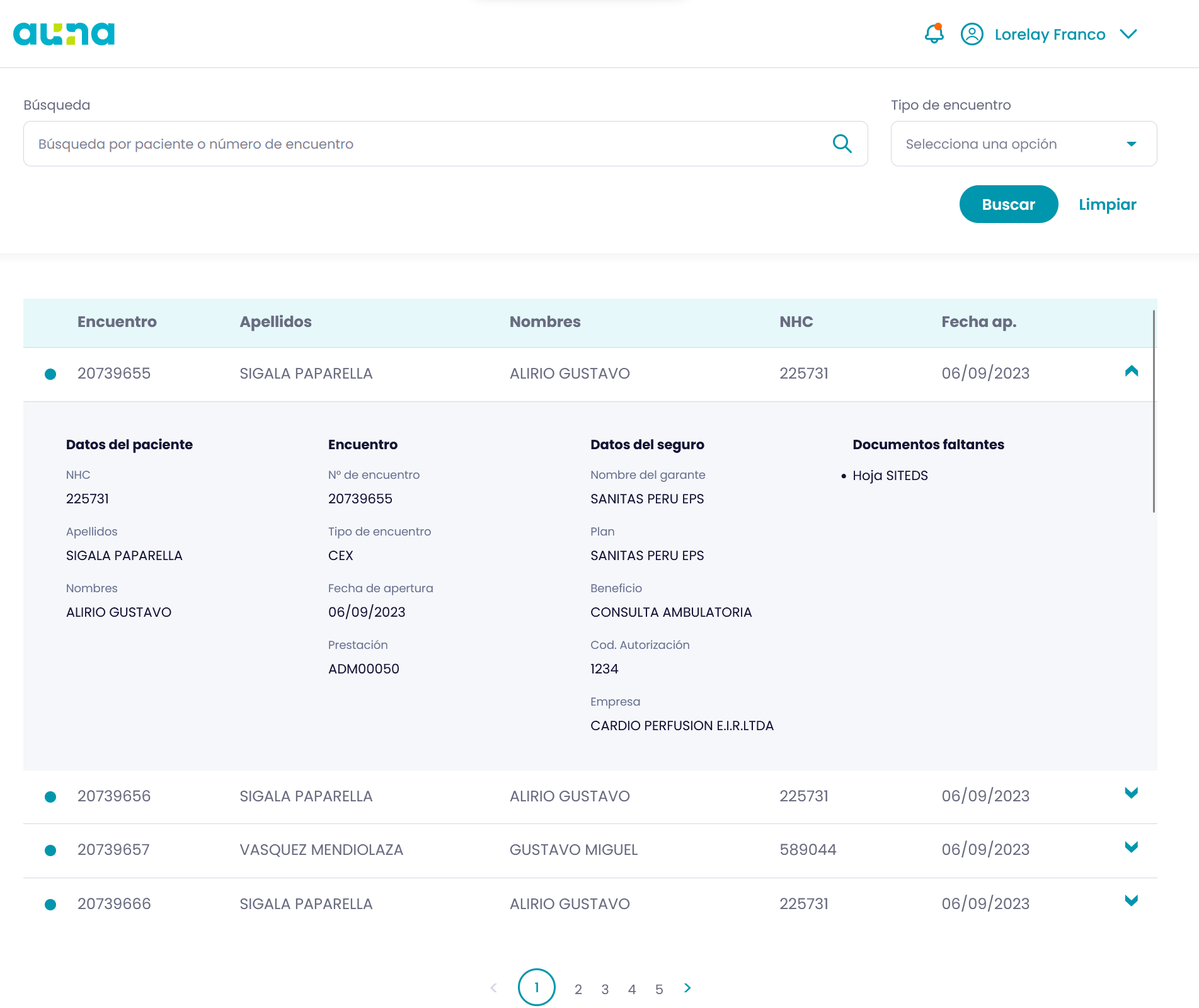Click the table vertical scrollbar
Screen dimensions: 1199x1008
tap(1153, 411)
